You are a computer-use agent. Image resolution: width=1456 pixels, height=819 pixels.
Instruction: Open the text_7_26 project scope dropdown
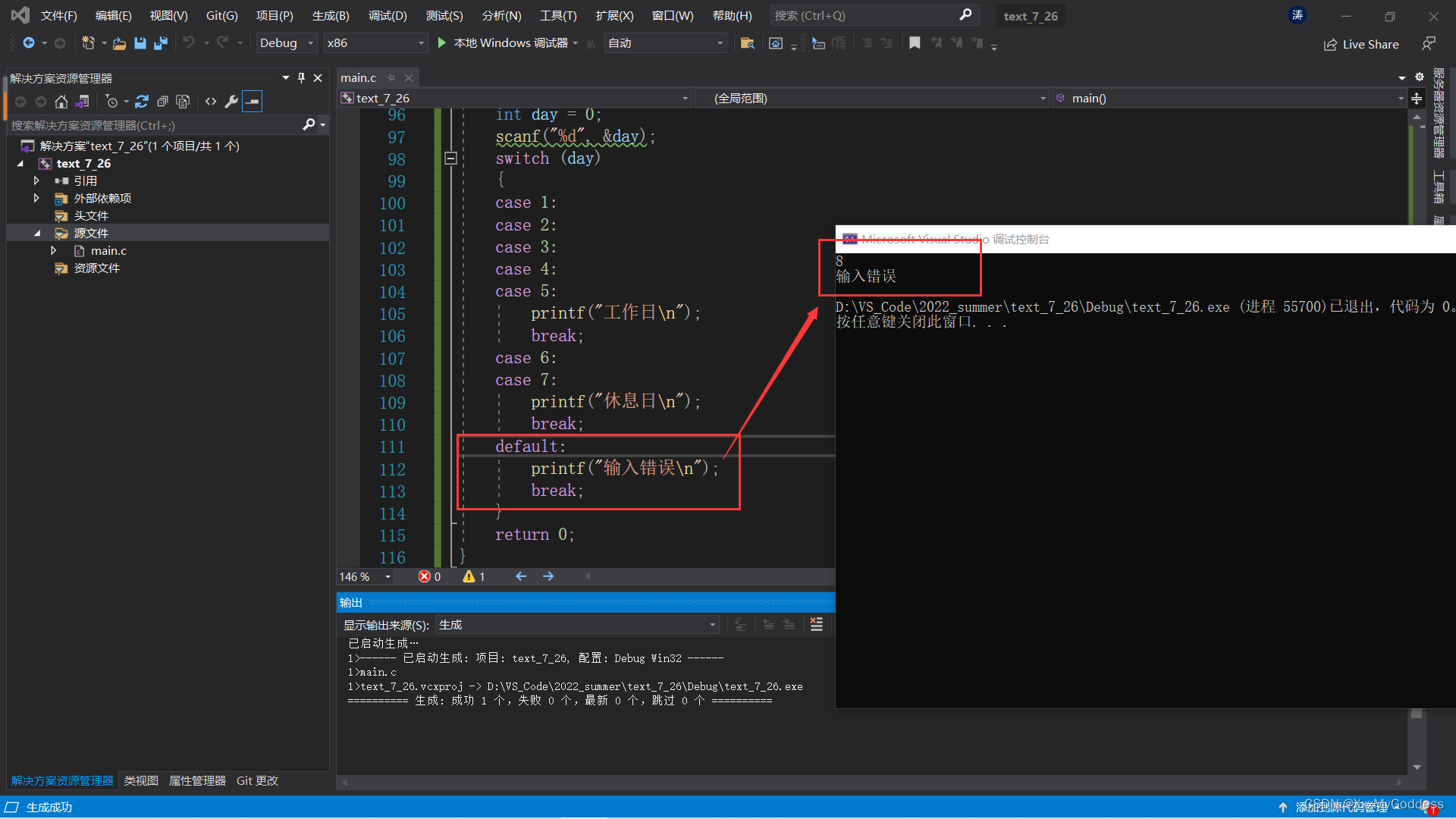coord(514,99)
